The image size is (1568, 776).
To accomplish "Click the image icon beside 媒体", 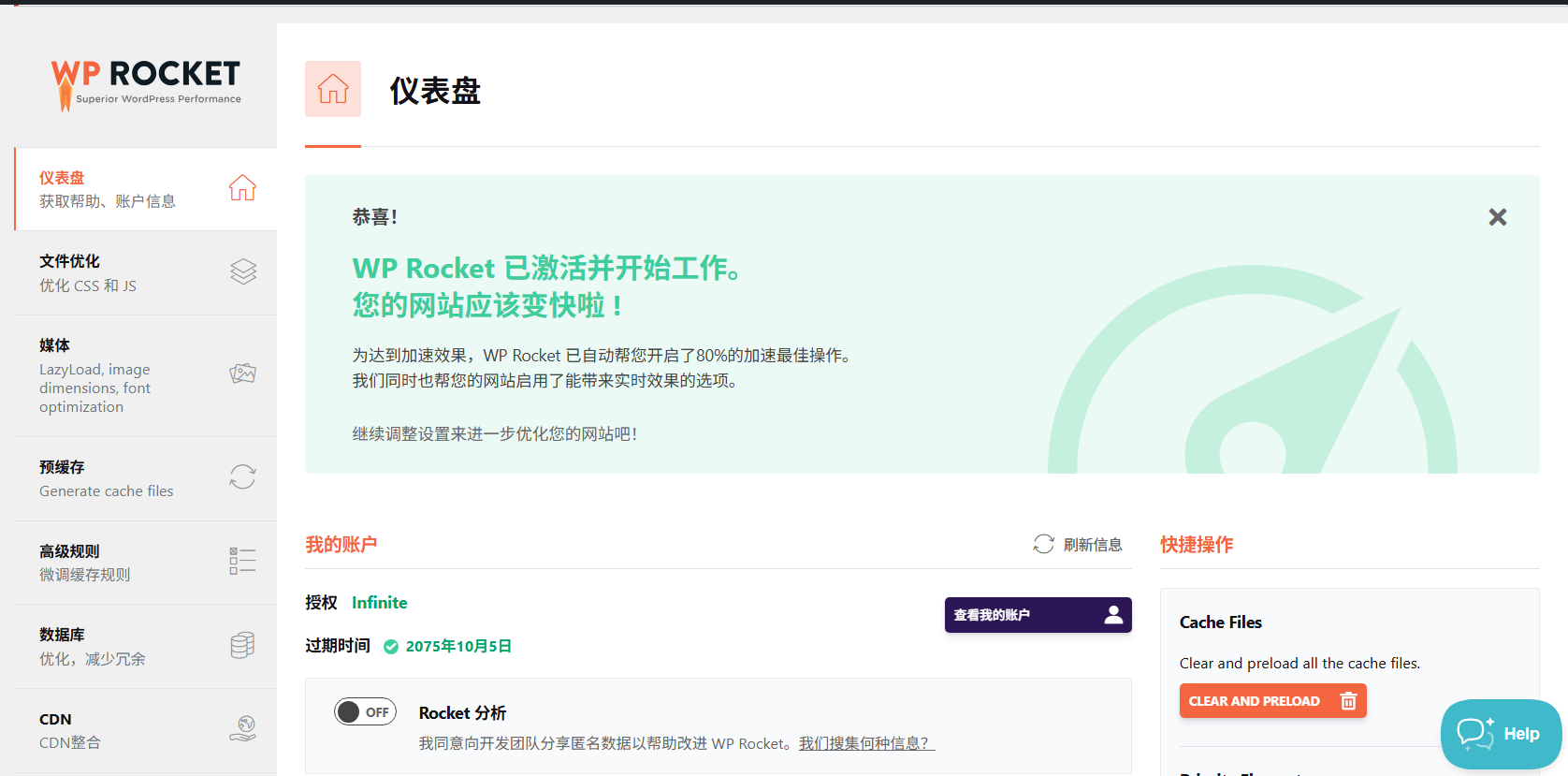I will pos(242,374).
